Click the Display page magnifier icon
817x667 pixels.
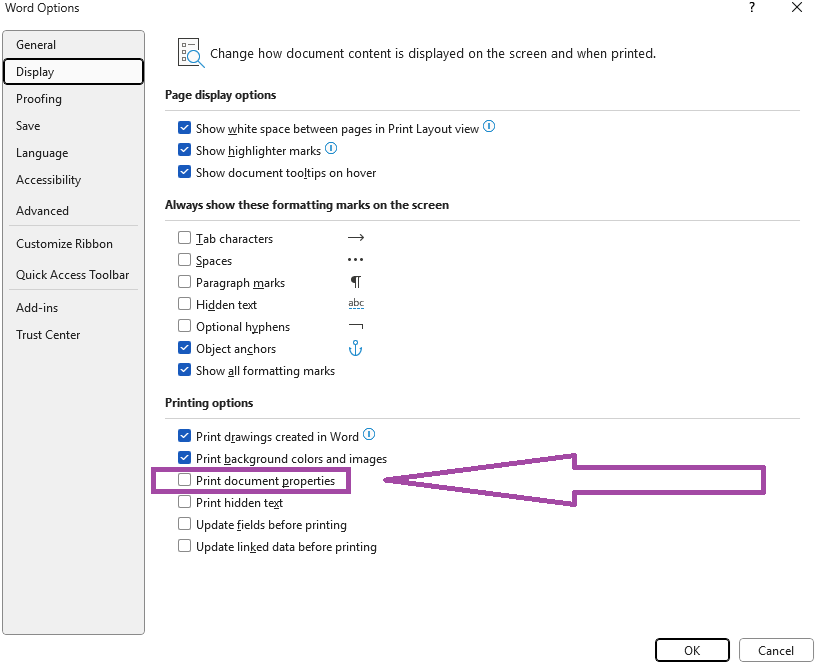tap(191, 53)
